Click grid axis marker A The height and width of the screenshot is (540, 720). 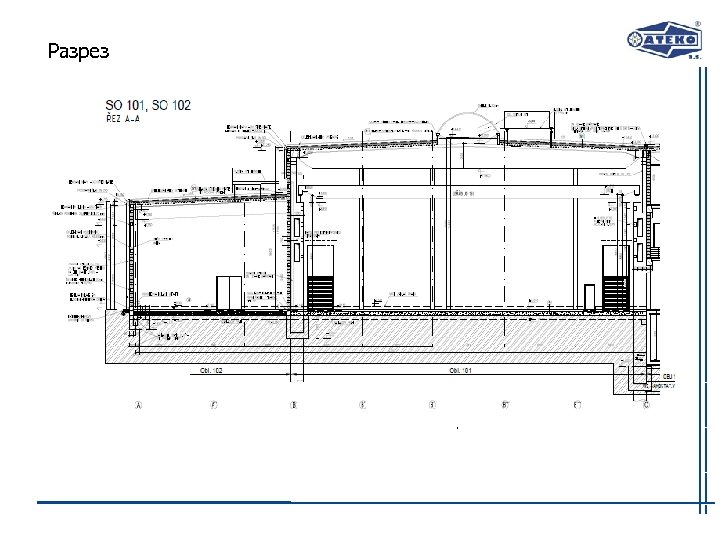tap(139, 405)
